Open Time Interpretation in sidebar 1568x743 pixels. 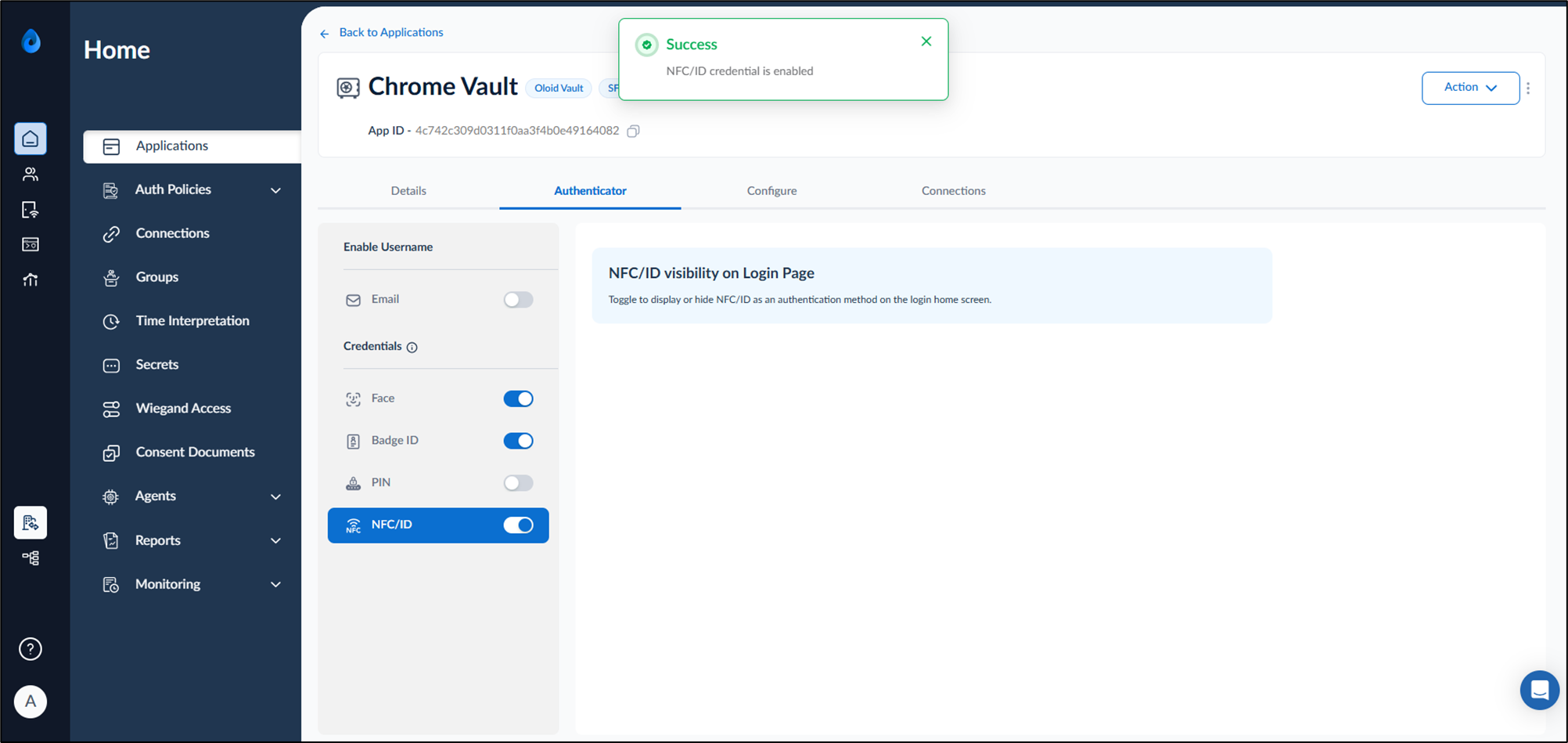click(x=192, y=321)
